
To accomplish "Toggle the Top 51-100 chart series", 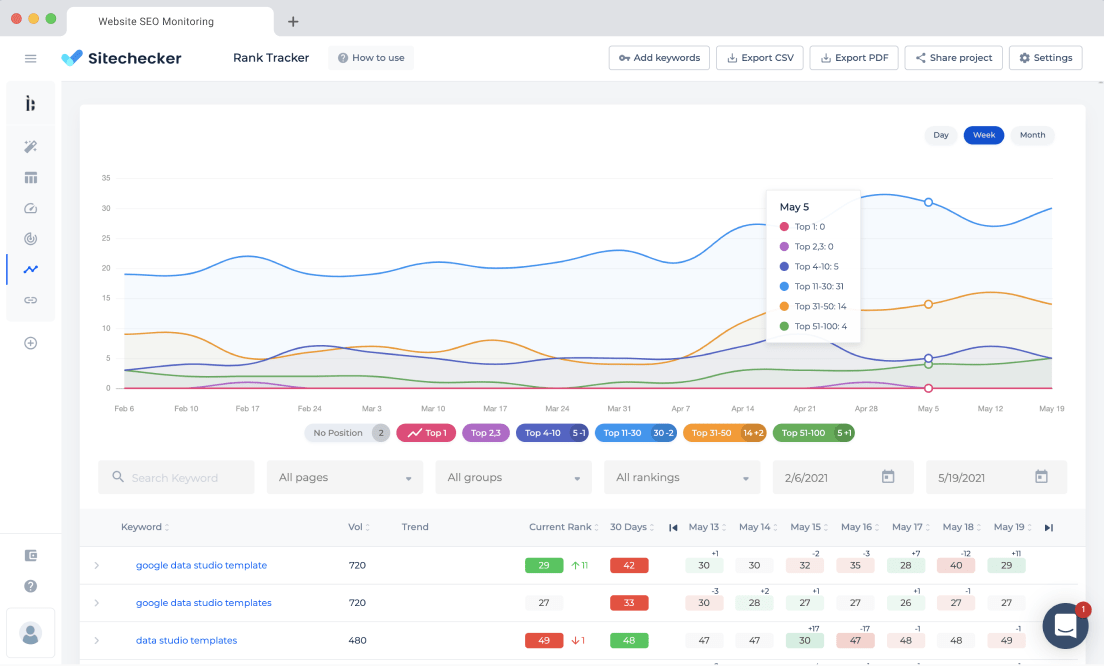I will [814, 433].
